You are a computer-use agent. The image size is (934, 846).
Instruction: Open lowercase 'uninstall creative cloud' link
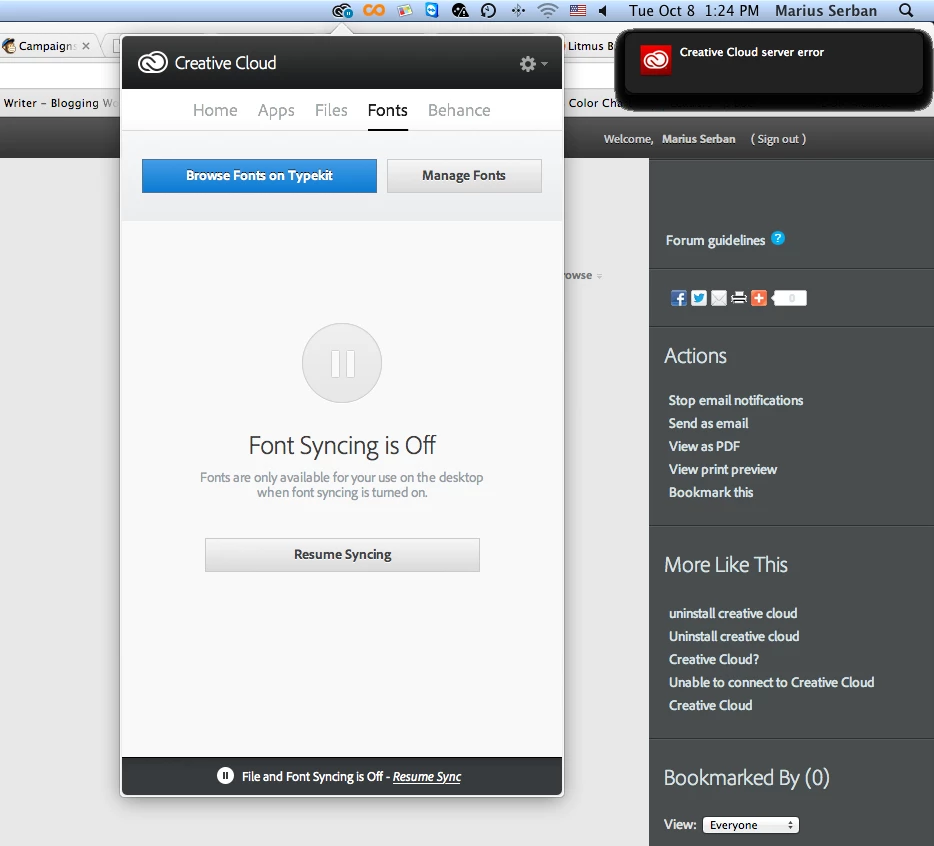[x=733, y=613]
